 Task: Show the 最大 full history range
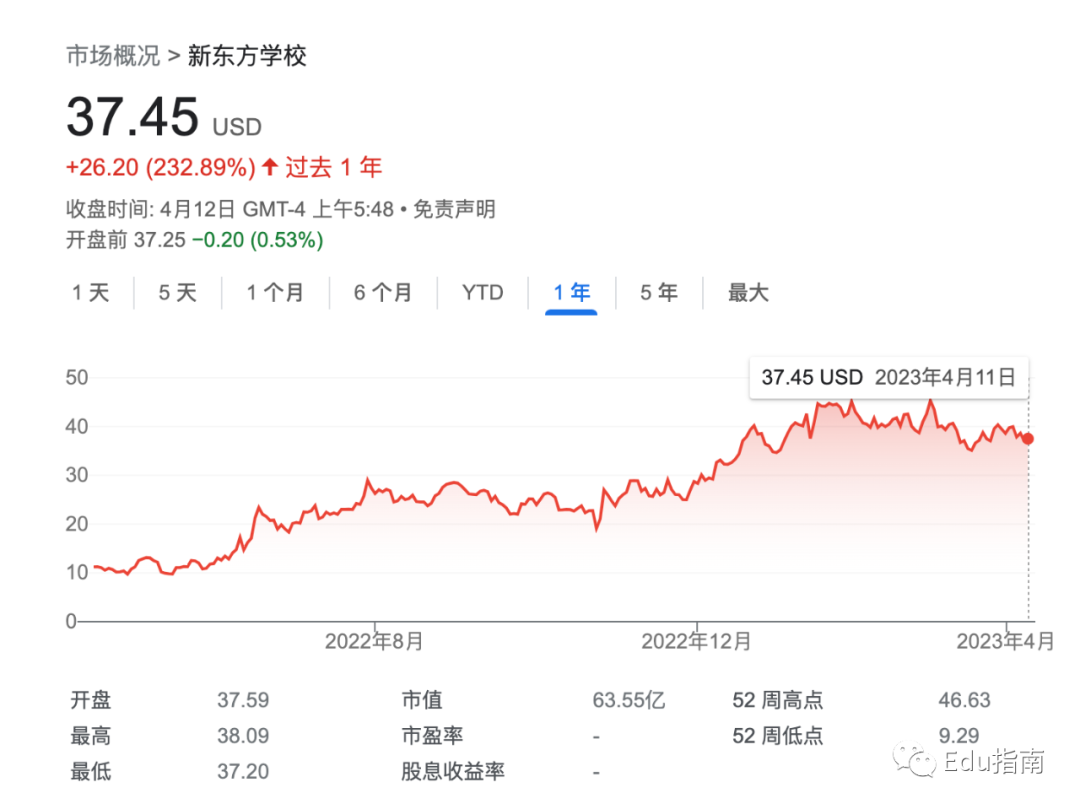748,293
